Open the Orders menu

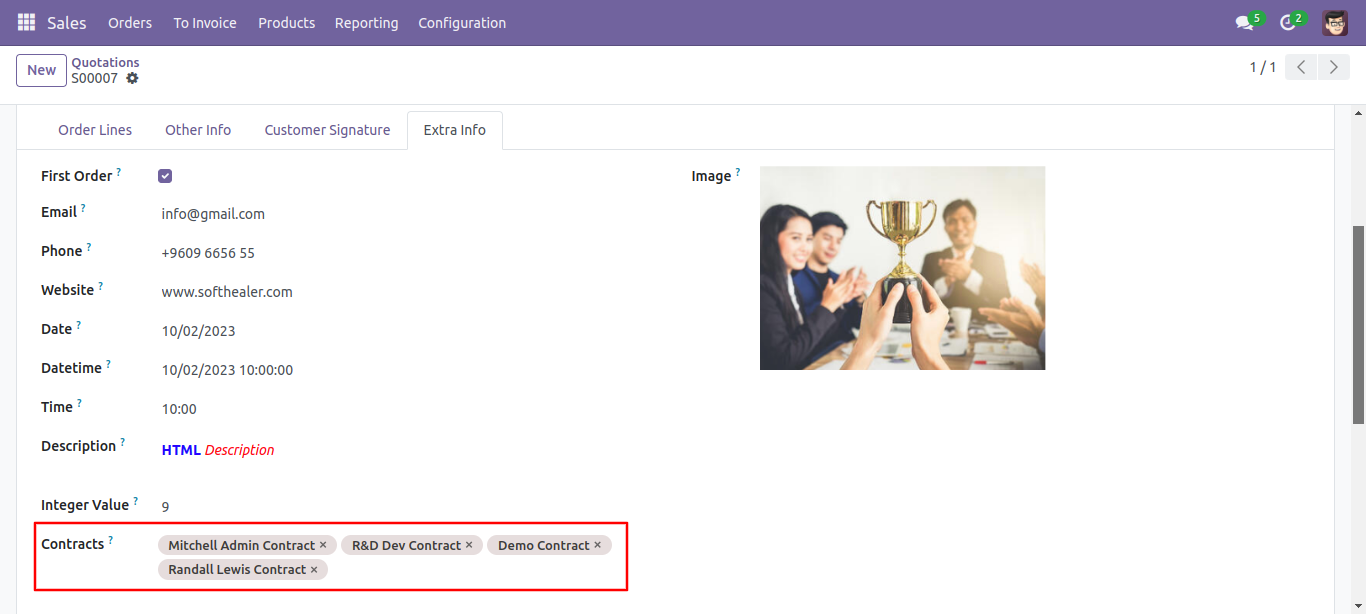130,23
